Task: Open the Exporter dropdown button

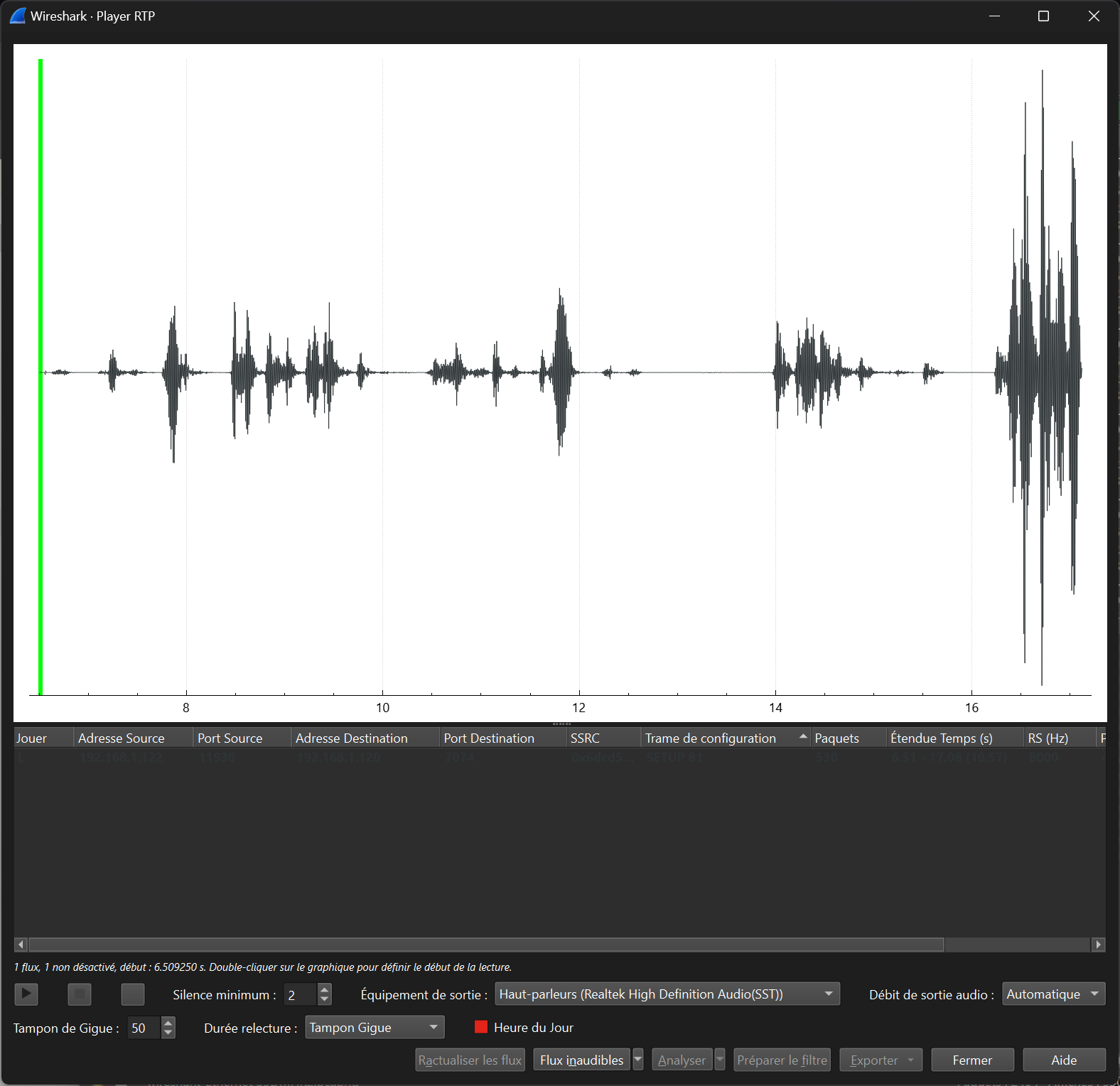Action: click(881, 1060)
